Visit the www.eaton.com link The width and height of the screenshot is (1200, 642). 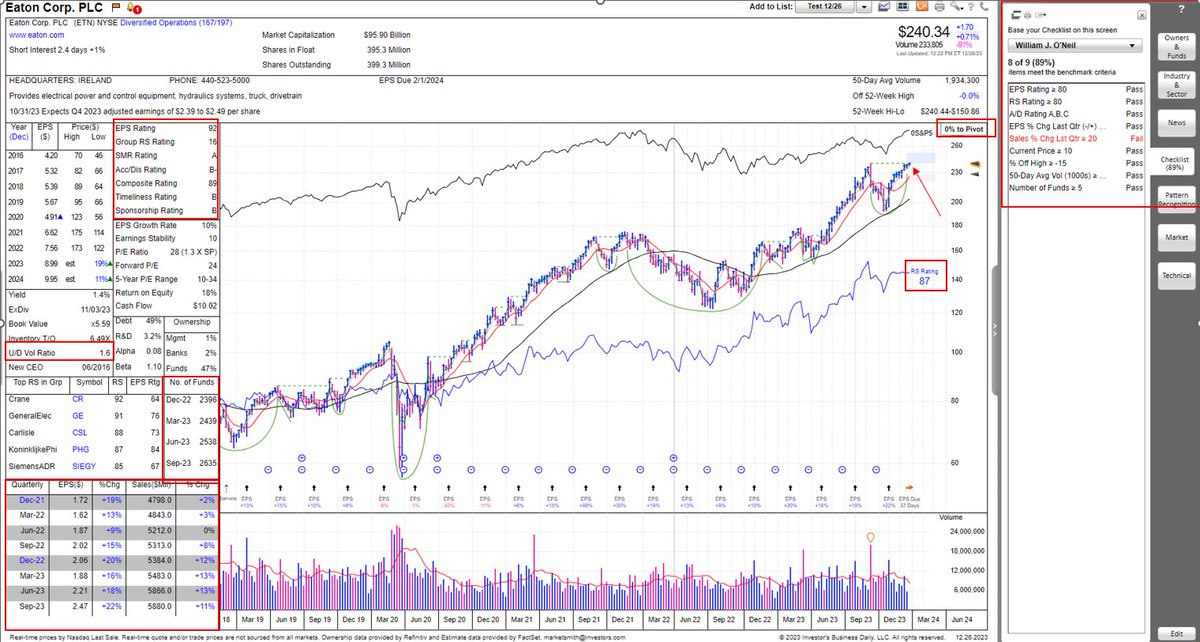click(35, 35)
